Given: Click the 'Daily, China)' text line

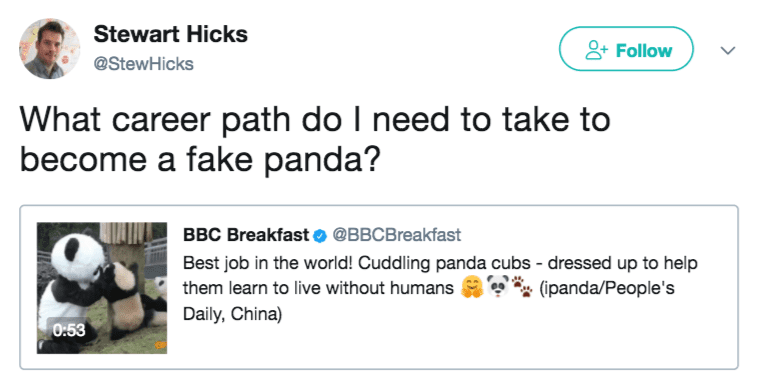Looking at the screenshot, I should 232,314.
